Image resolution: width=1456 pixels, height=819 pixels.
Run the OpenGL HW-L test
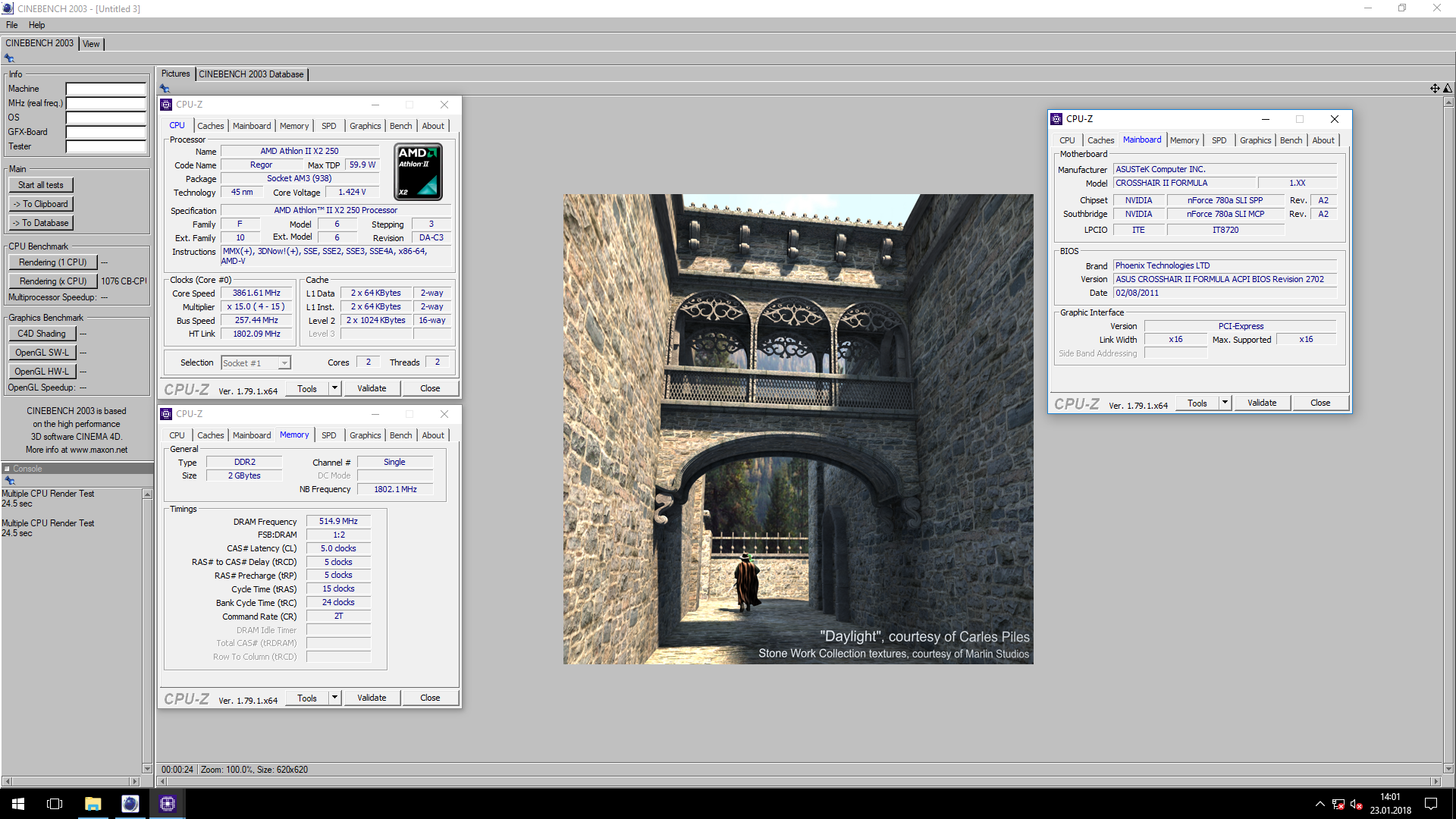point(42,372)
